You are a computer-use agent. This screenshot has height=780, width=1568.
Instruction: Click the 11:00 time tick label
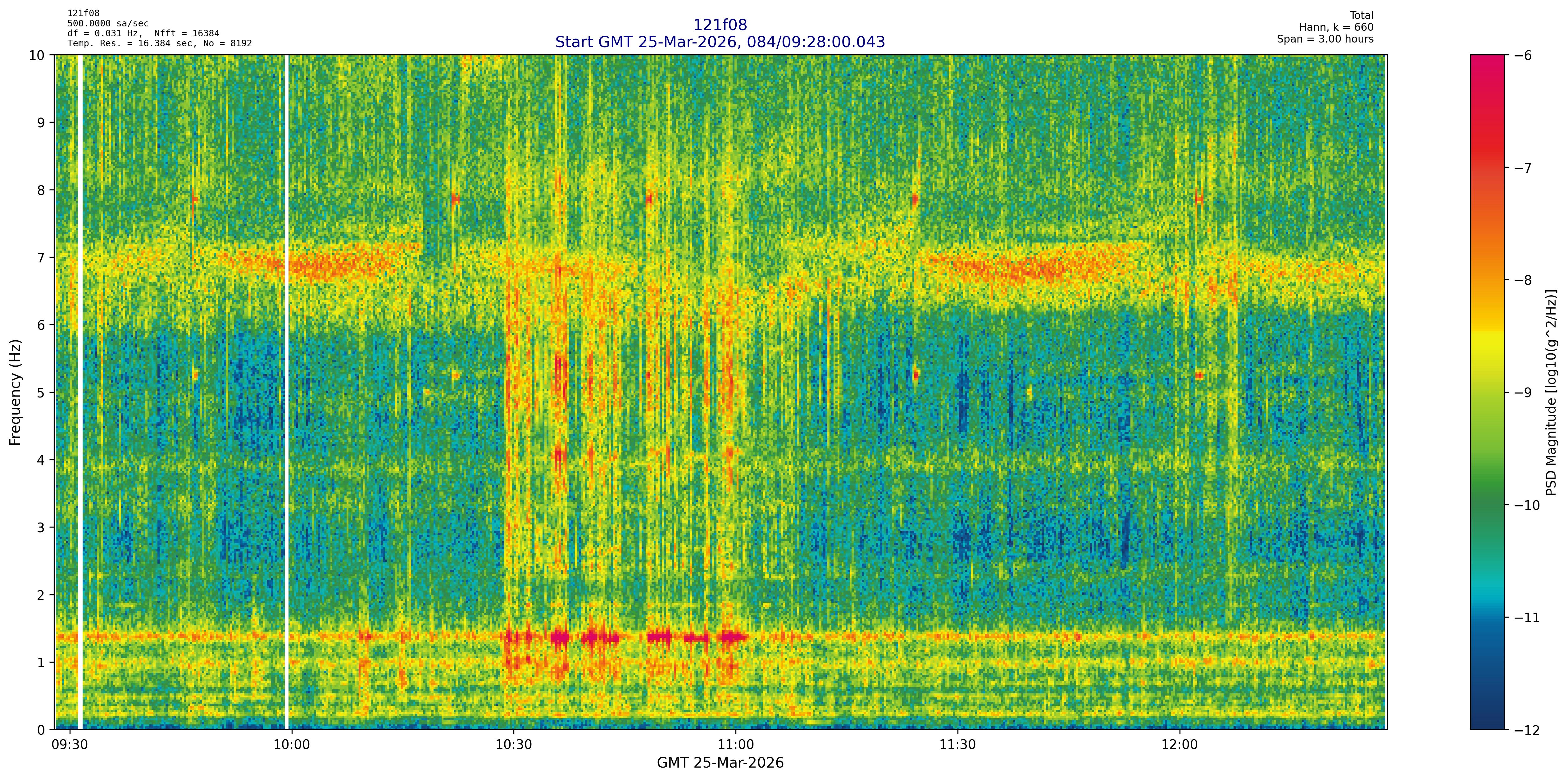(x=735, y=745)
